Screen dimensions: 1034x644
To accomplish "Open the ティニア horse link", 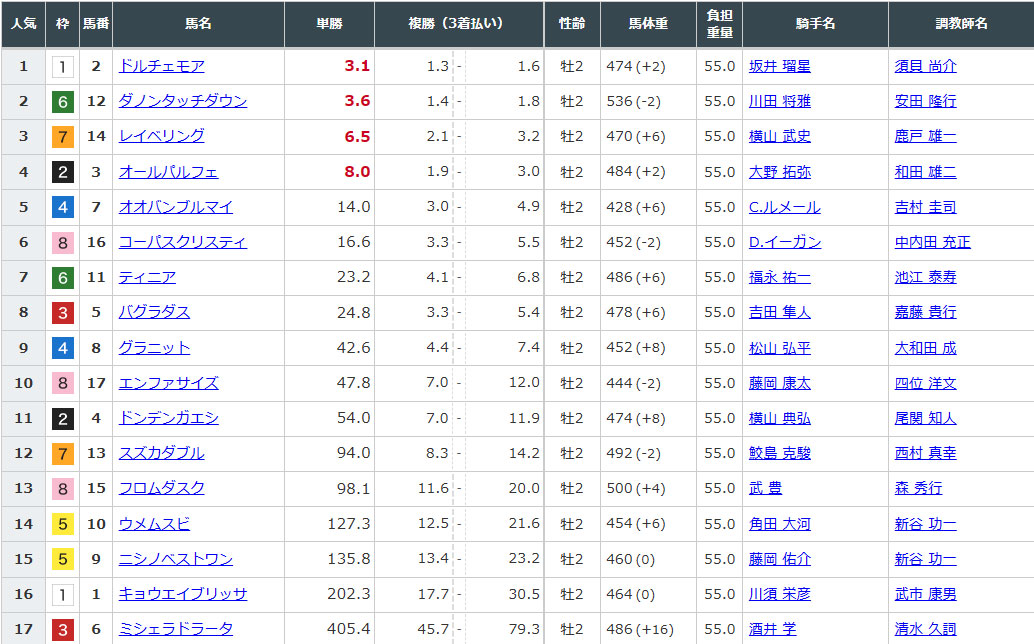I will click(147, 277).
